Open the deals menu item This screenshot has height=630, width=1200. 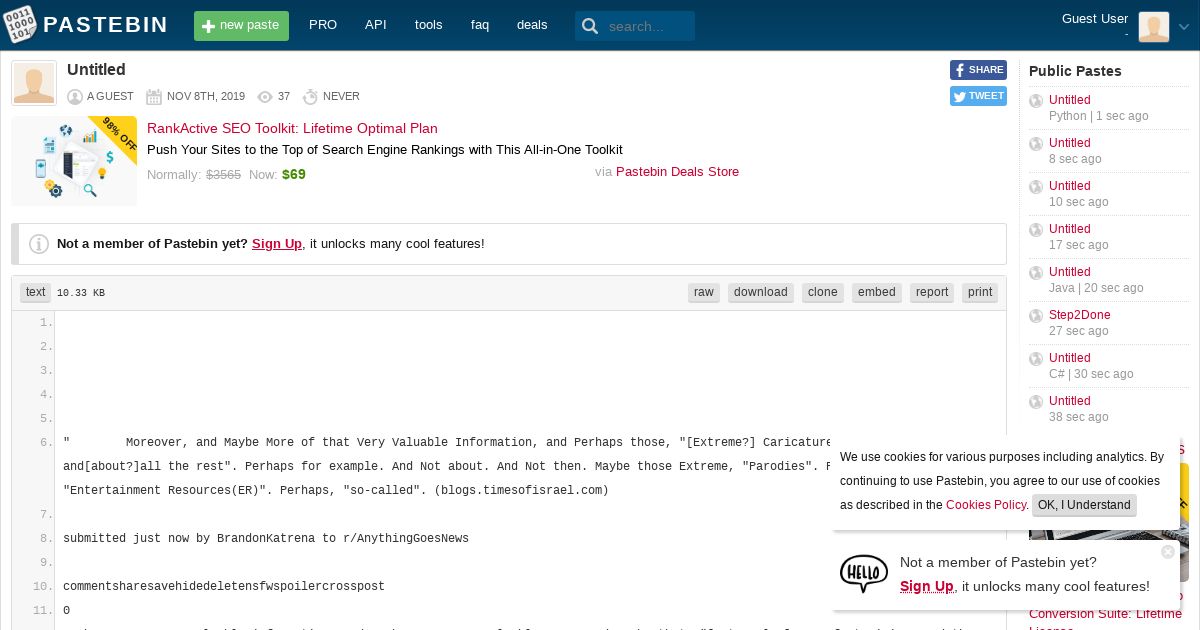[532, 25]
